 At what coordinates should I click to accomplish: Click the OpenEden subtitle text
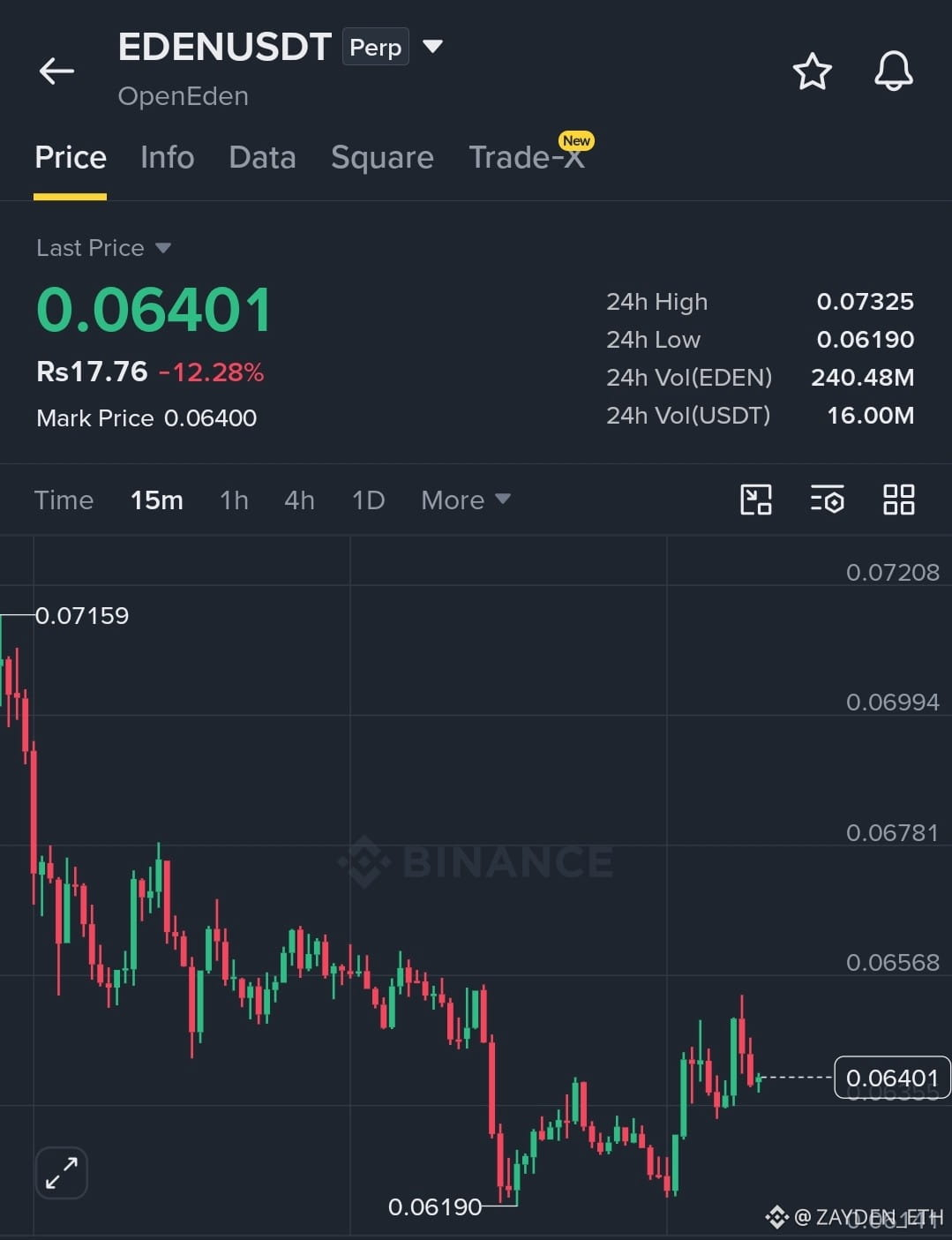[184, 96]
